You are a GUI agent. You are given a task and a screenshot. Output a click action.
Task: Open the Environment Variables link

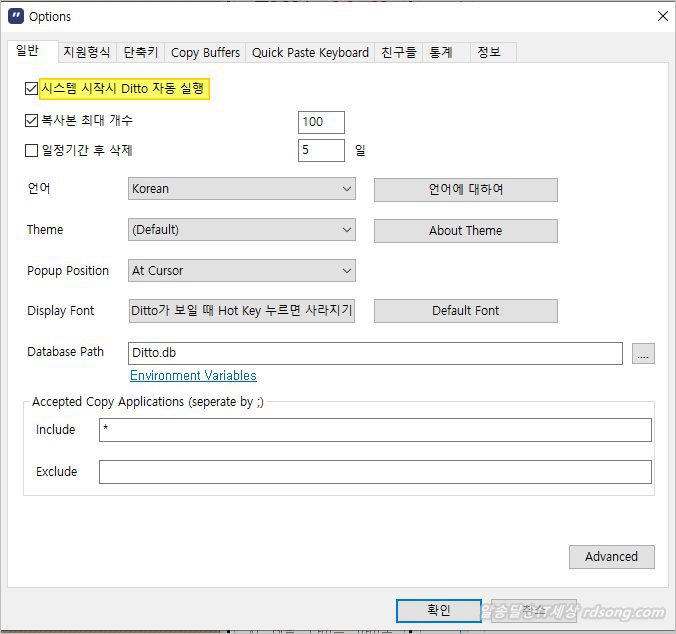pos(193,376)
